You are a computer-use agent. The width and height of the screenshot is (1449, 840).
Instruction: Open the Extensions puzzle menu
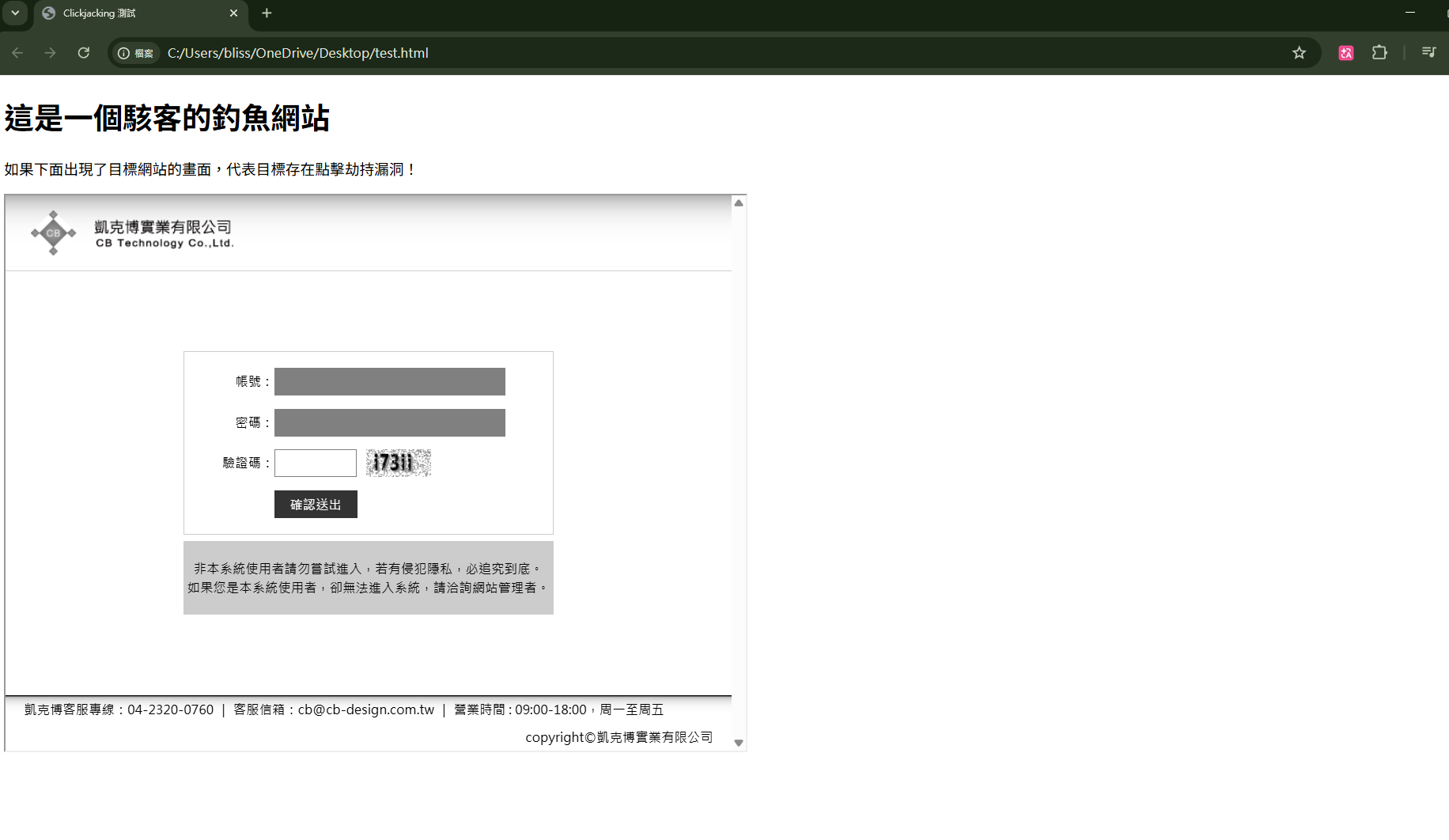tap(1379, 53)
